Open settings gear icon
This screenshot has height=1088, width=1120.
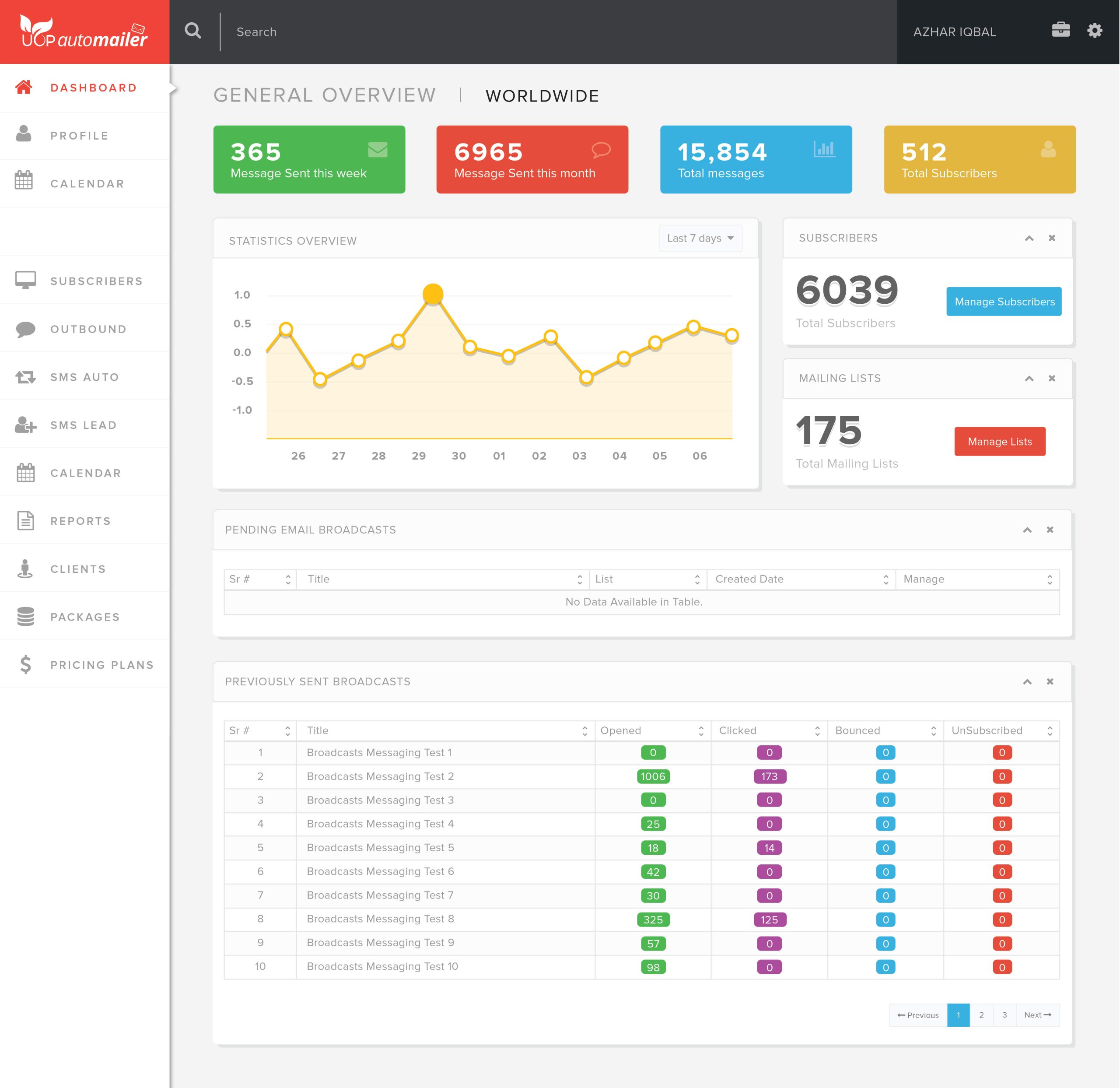click(x=1094, y=30)
